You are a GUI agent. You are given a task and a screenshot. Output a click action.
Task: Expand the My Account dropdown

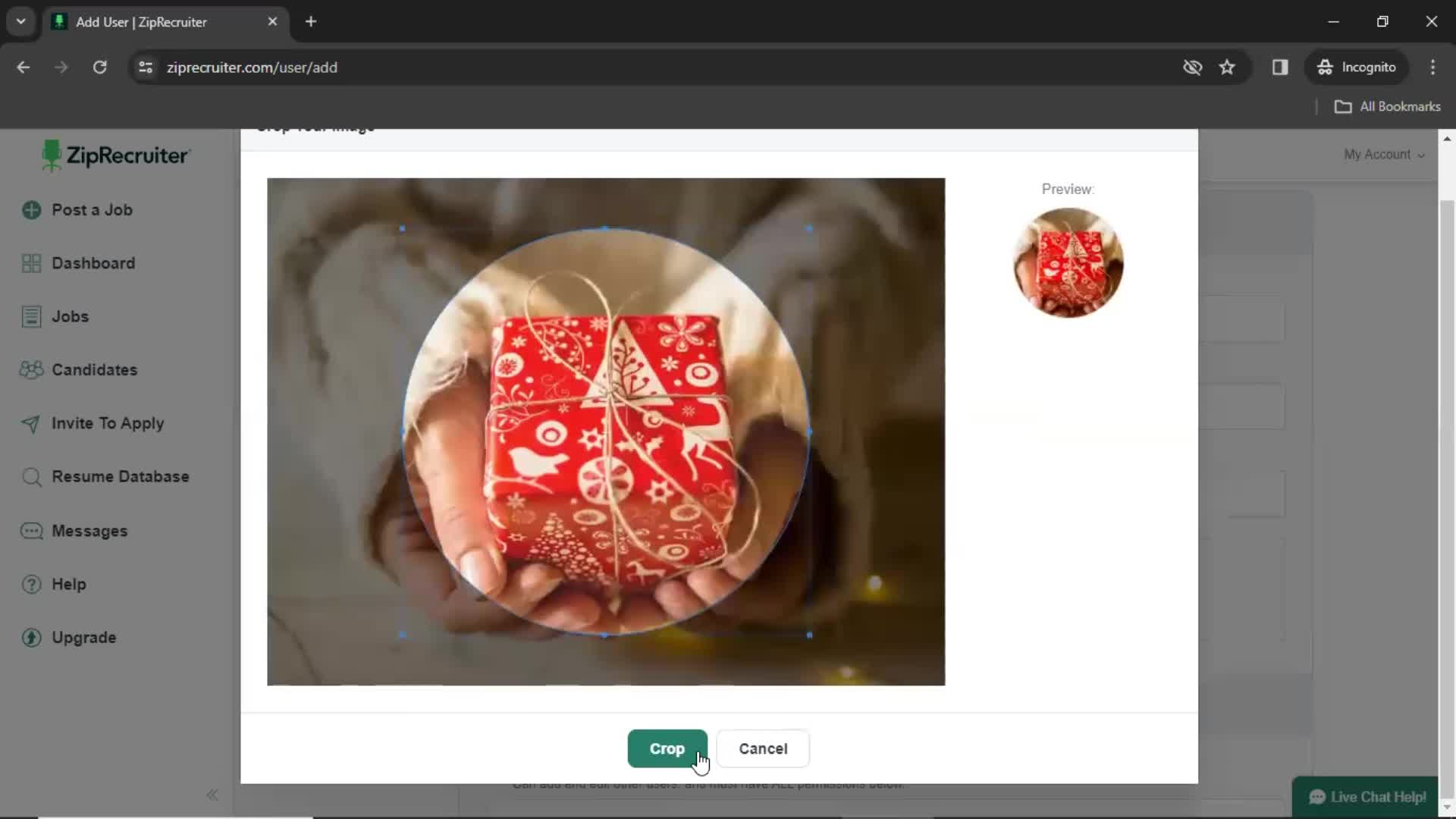click(x=1383, y=154)
